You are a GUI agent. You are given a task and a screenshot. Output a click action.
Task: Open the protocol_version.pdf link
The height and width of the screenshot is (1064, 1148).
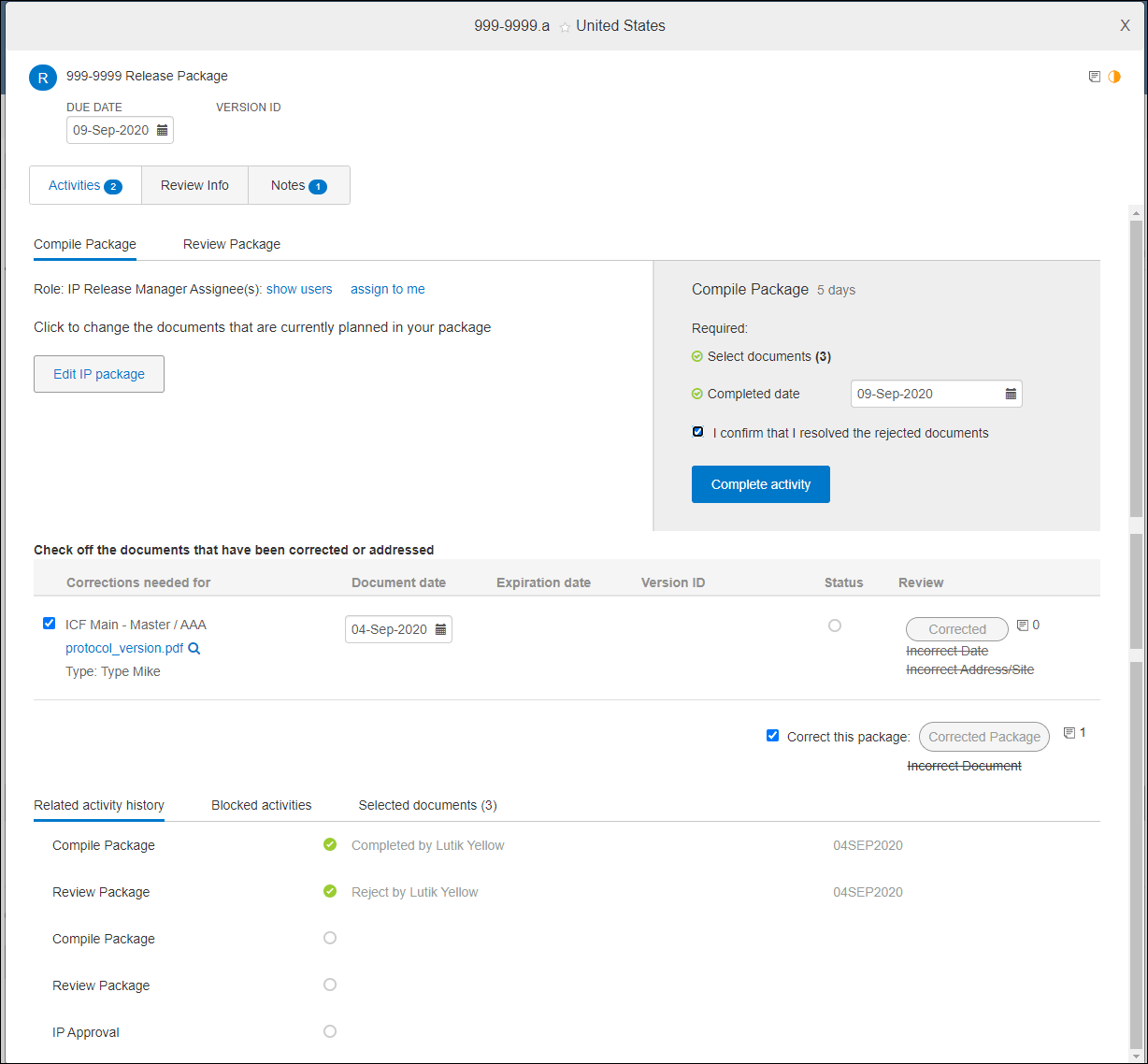pyautogui.click(x=124, y=648)
